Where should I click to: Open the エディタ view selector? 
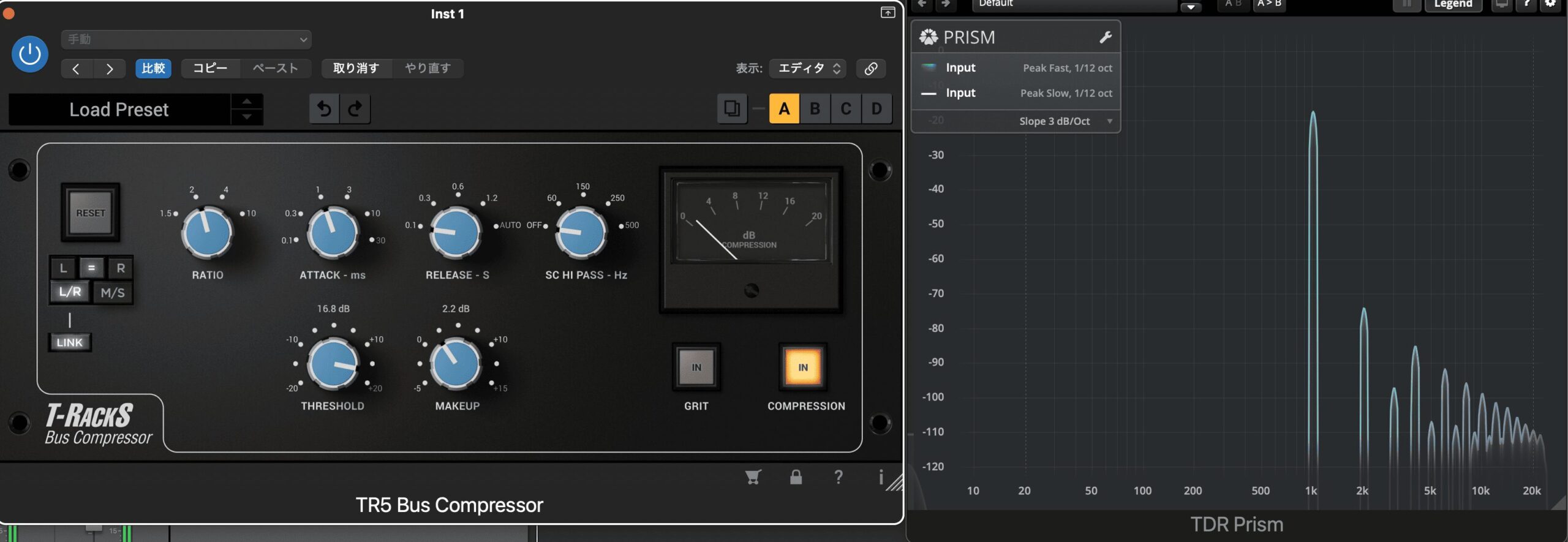pyautogui.click(x=808, y=69)
